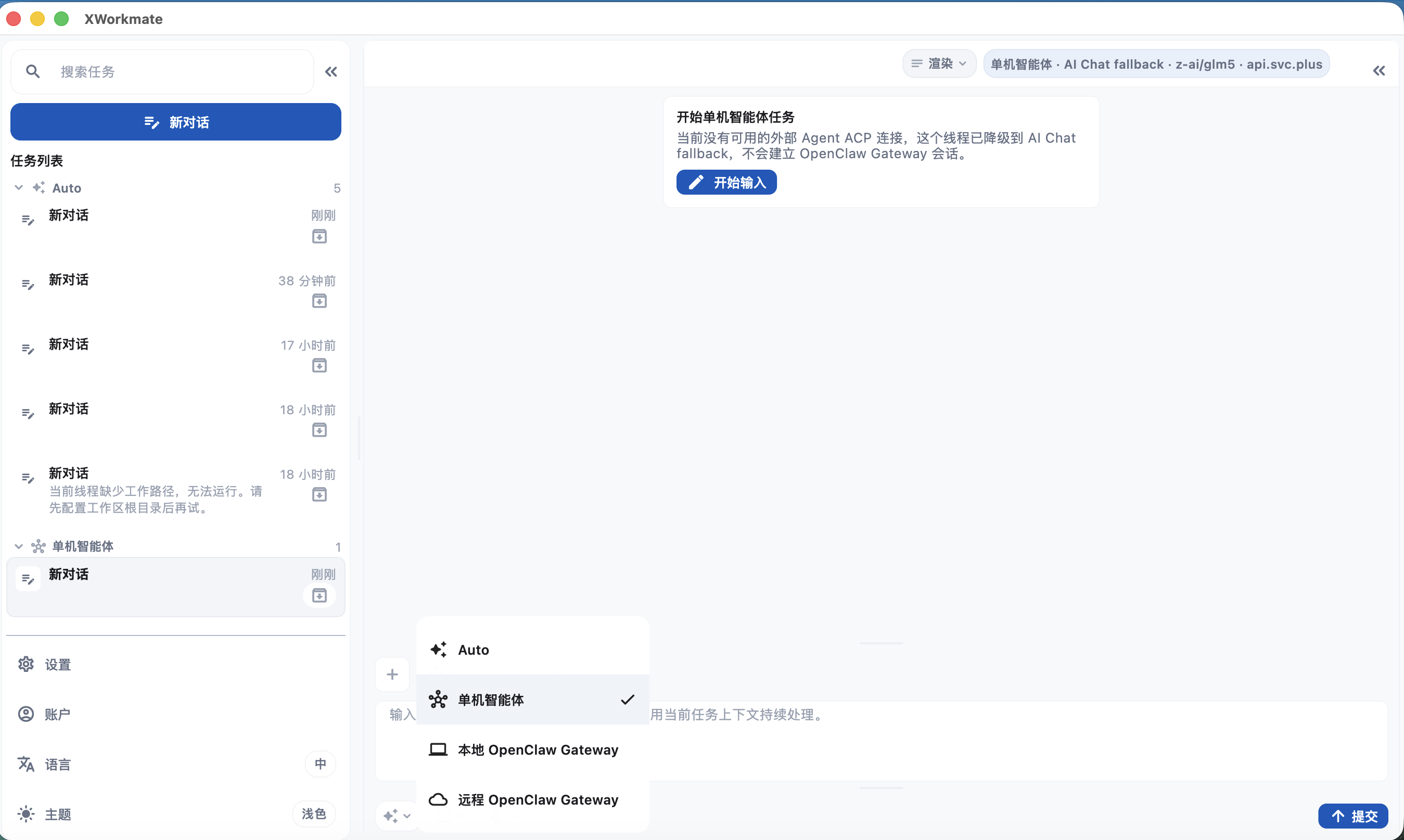This screenshot has width=1404, height=840.
Task: Choose 远程 OpenClaw Gateway option
Action: (x=532, y=799)
